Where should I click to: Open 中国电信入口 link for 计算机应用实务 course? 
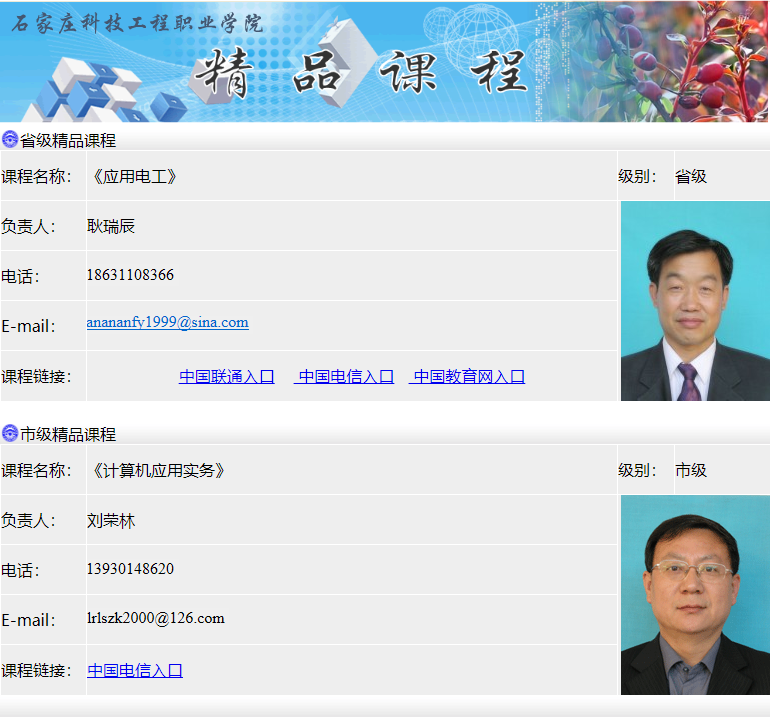pyautogui.click(x=135, y=670)
